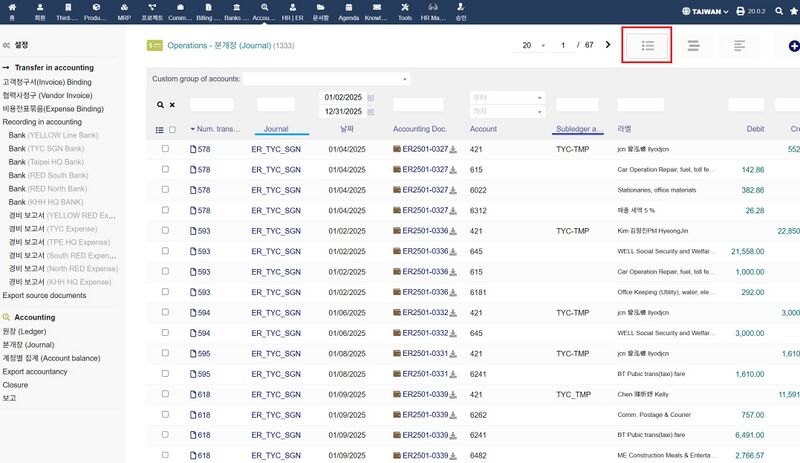Click the print icon beside version 20.0.2

741,11
